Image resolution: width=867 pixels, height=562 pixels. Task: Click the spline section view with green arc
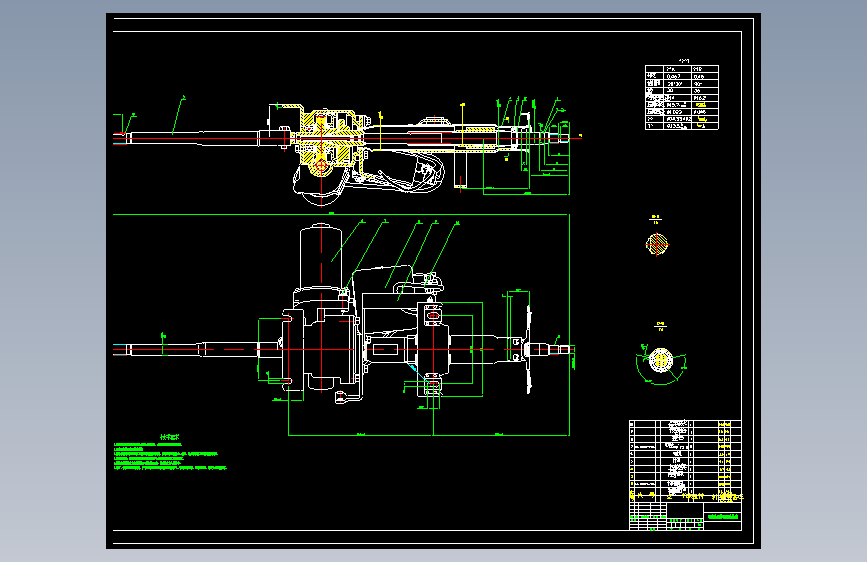tap(660, 362)
